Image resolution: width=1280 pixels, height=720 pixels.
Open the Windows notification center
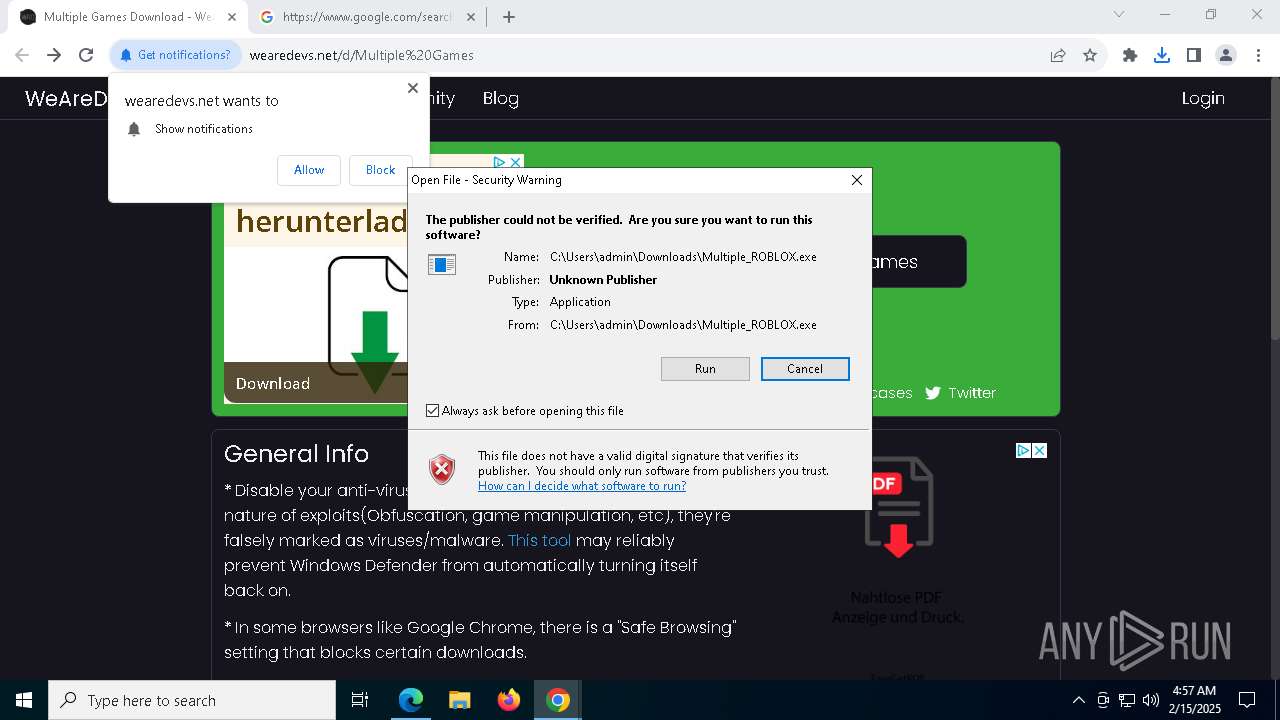[x=1248, y=700]
